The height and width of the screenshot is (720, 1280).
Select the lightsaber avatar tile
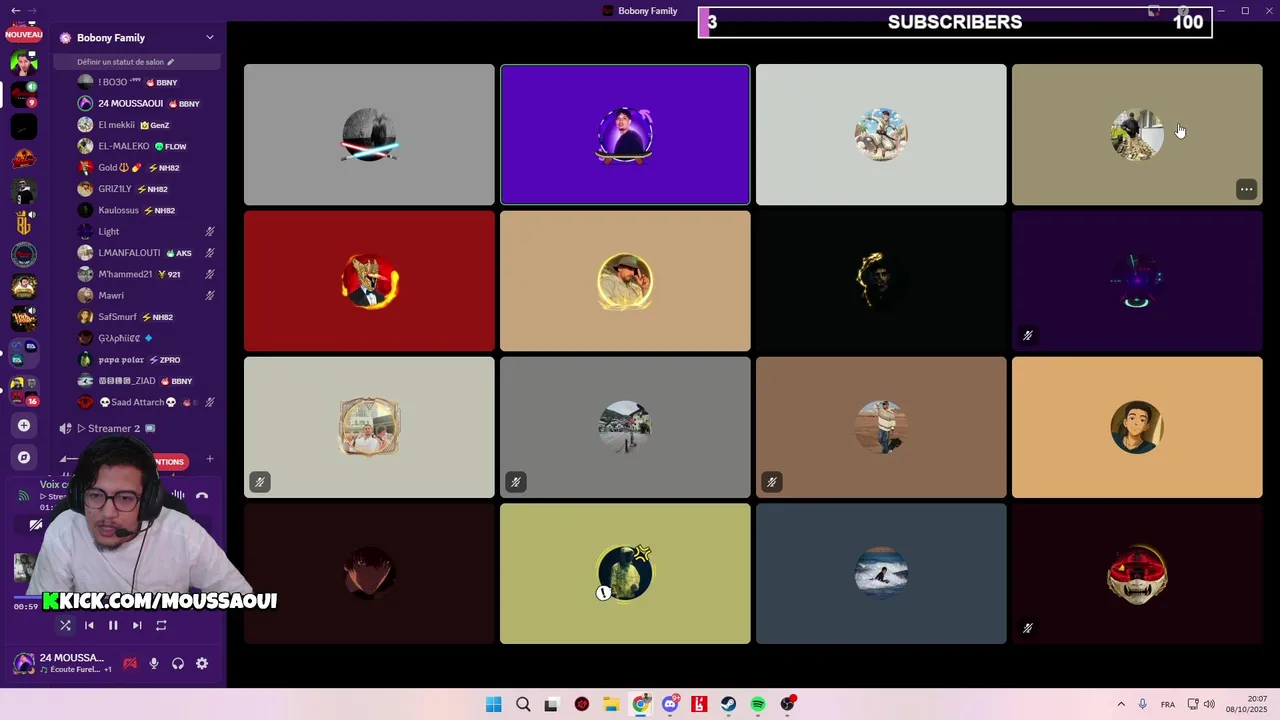pos(369,135)
